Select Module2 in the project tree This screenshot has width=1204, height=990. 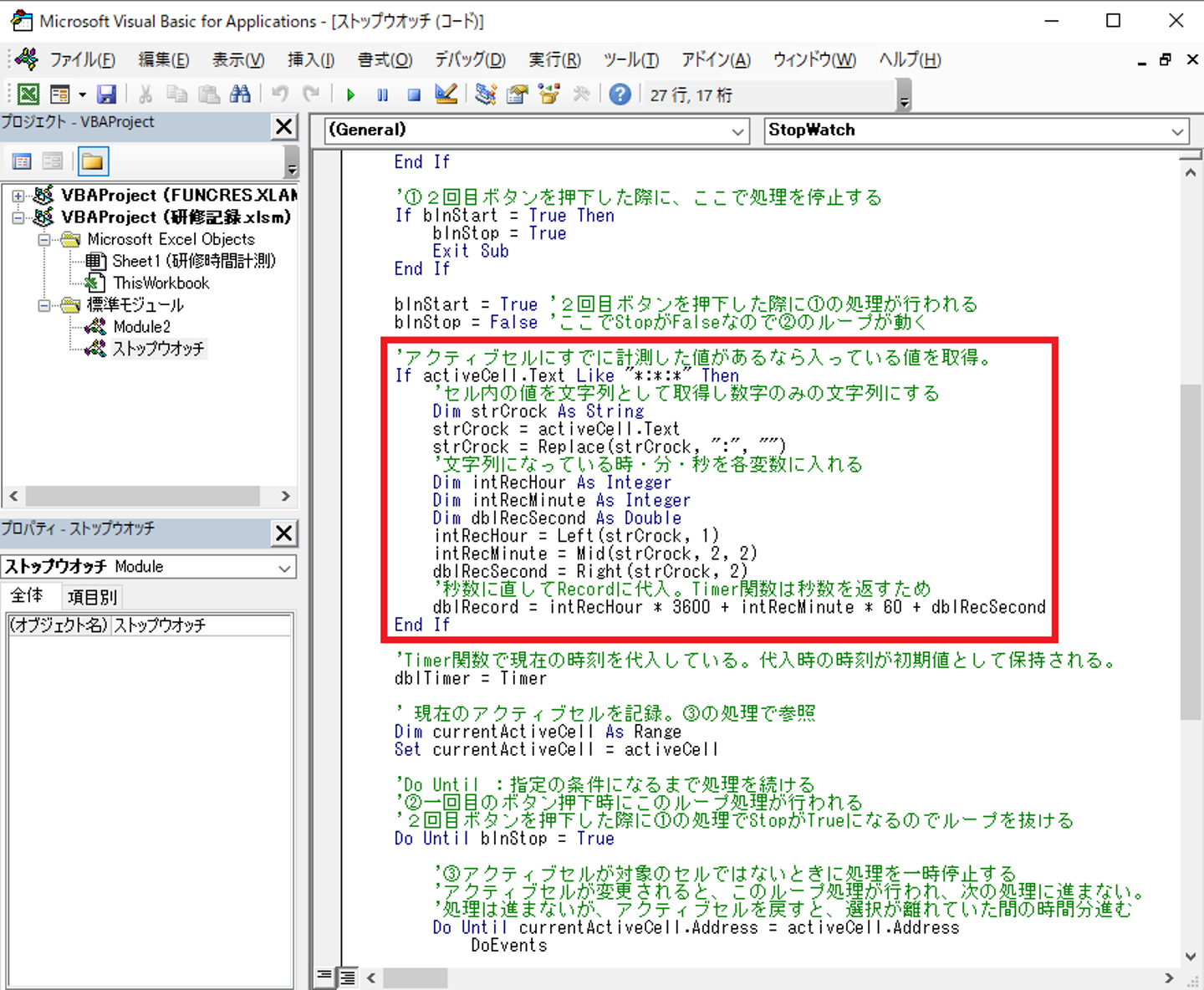tap(141, 327)
